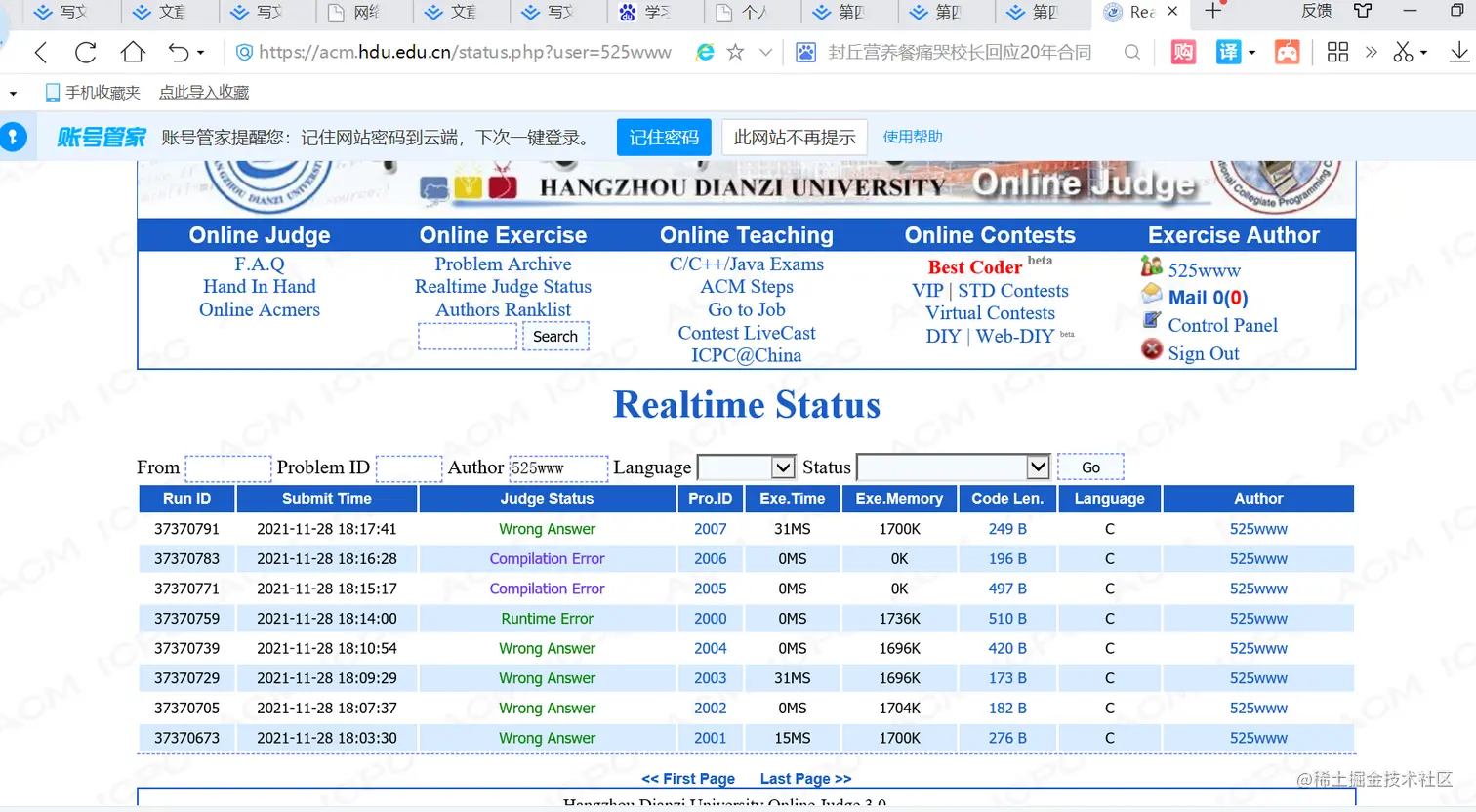Click the Control Panel pencil icon
1476x812 pixels.
(x=1150, y=325)
